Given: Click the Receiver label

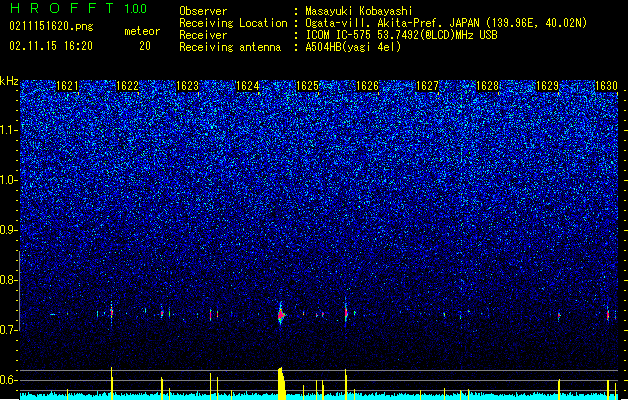Looking at the screenshot, I should pyautogui.click(x=203, y=35).
